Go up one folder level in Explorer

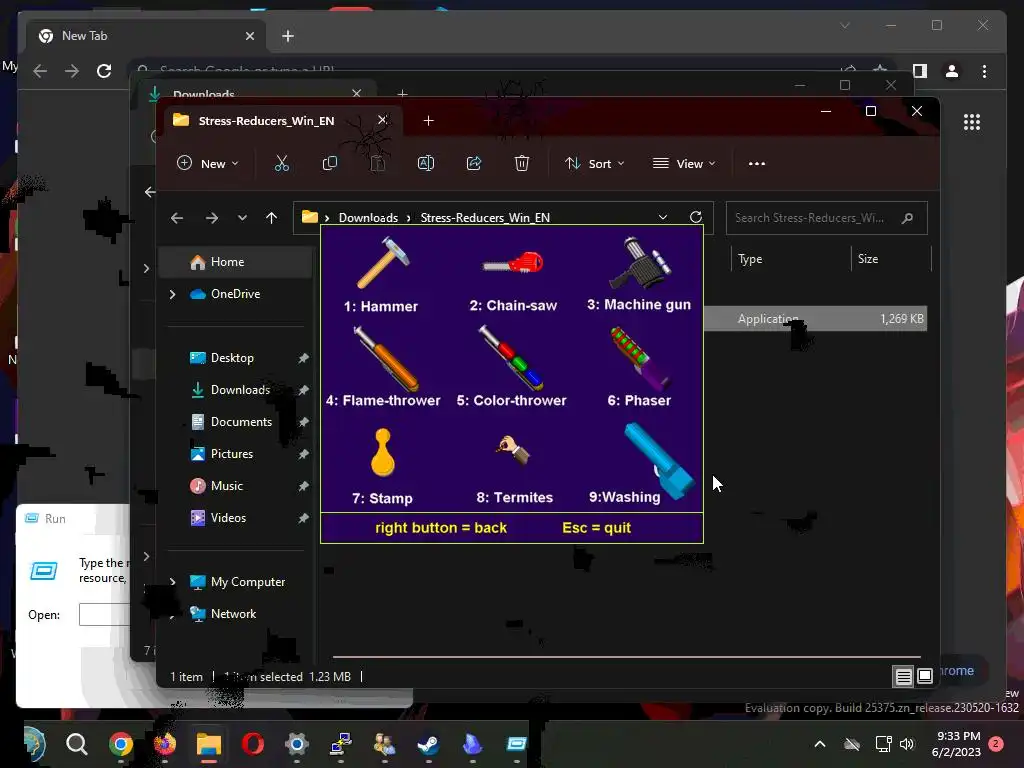pos(272,217)
